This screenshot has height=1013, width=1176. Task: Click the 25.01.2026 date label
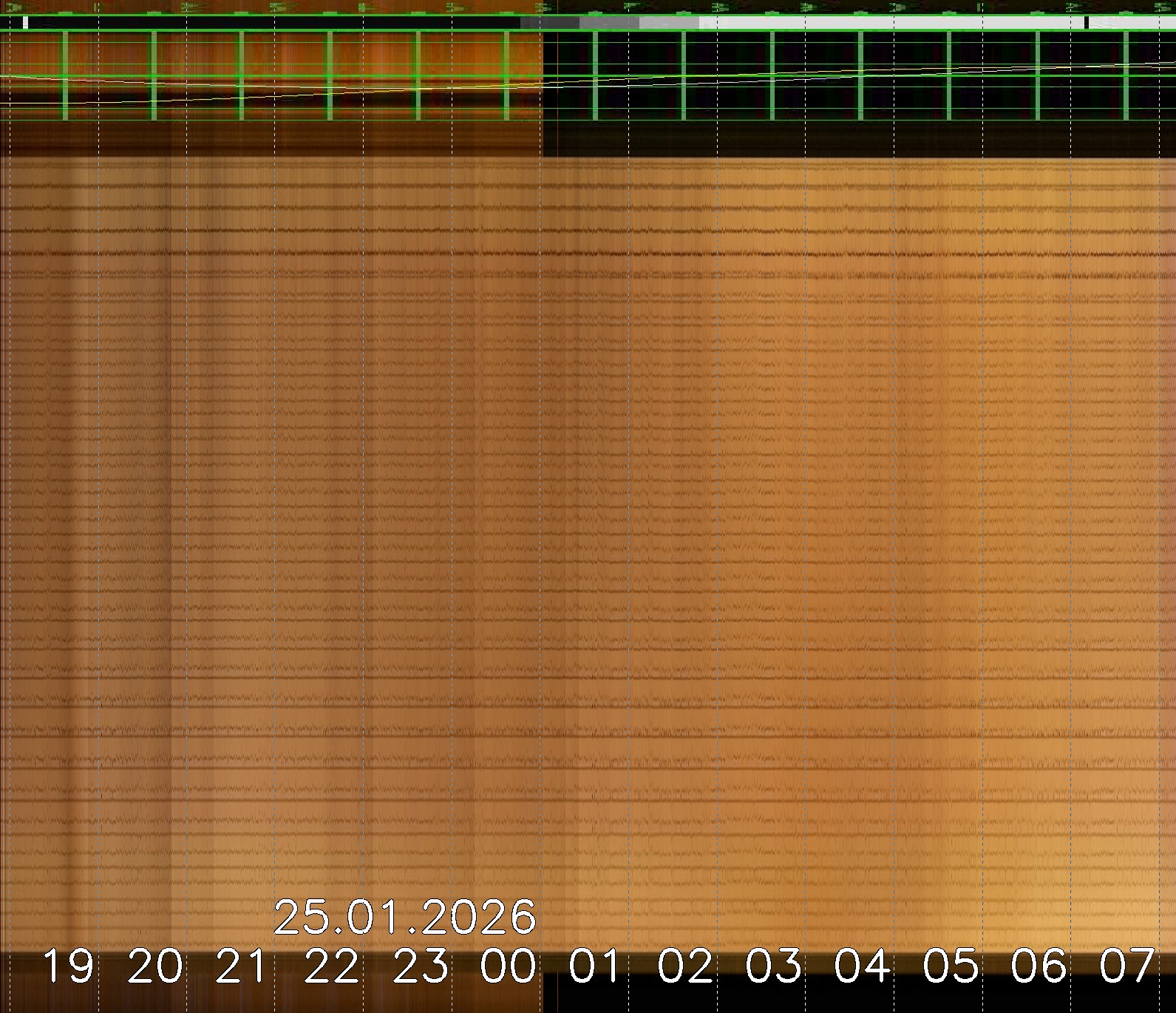click(404, 918)
